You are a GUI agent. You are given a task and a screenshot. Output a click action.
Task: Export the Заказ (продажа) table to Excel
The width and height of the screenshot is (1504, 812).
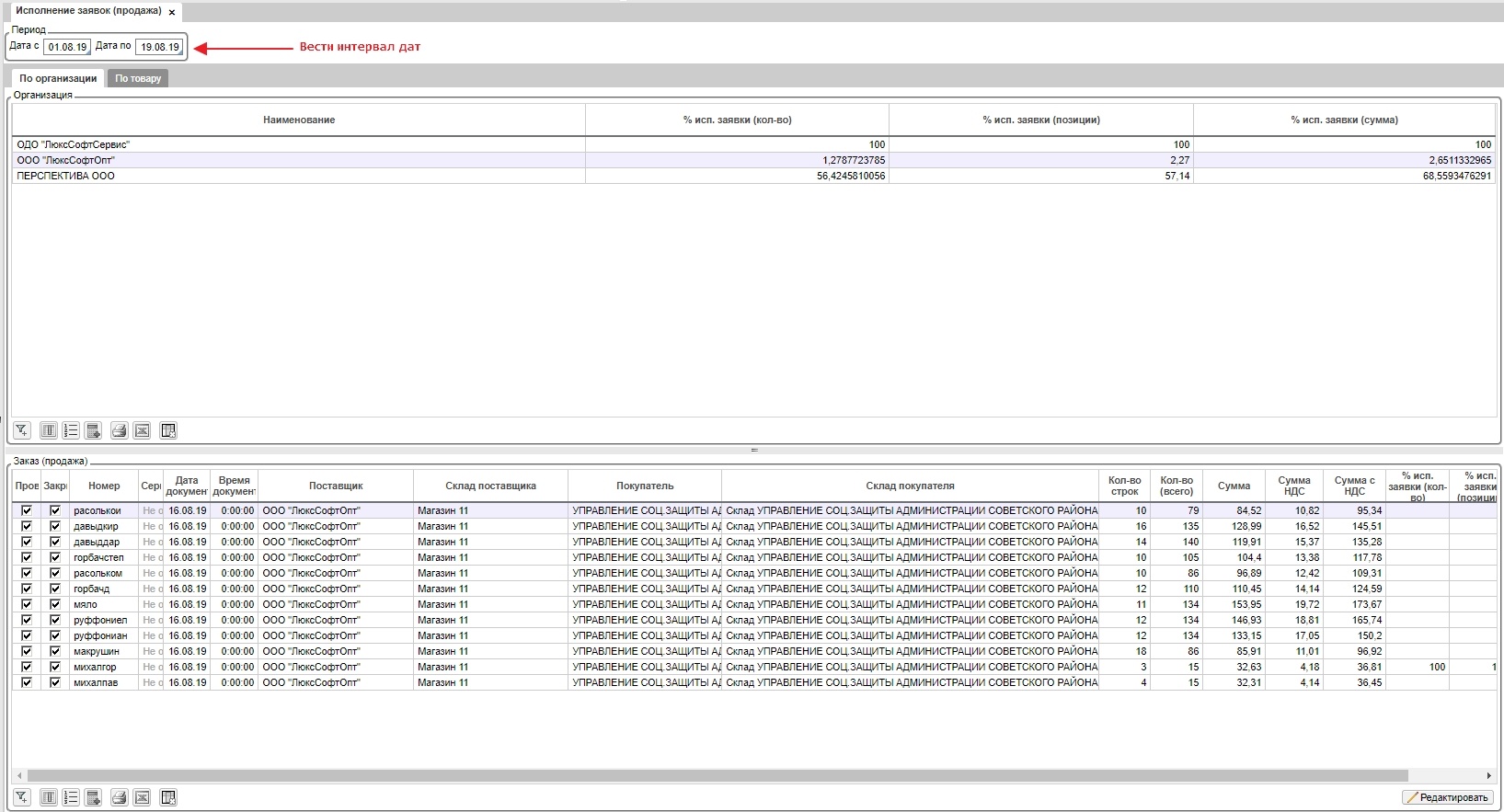143,797
